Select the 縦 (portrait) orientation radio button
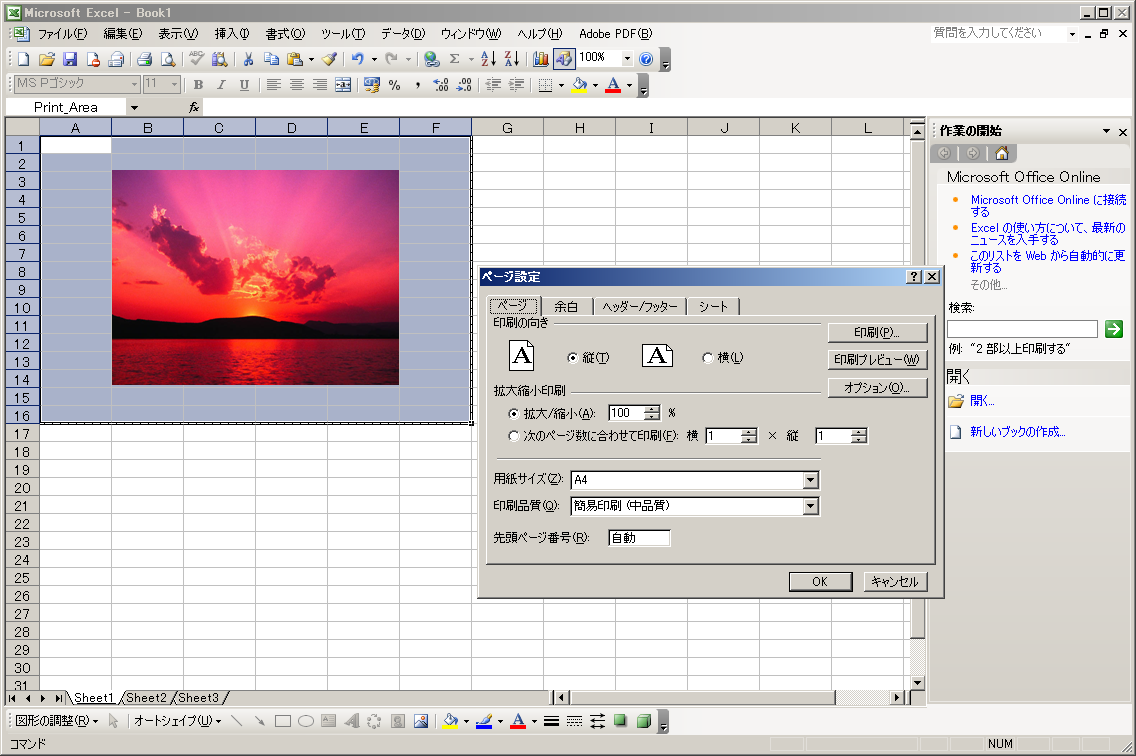Viewport: 1136px width, 756px height. (x=573, y=358)
